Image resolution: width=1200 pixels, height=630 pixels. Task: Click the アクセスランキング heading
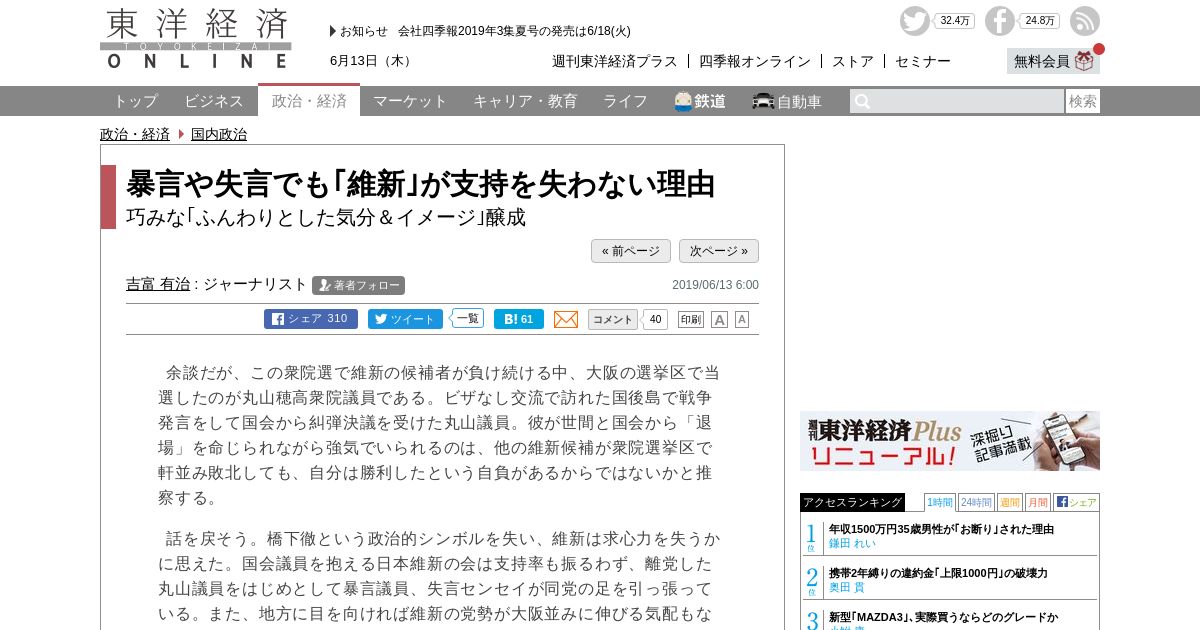click(852, 502)
